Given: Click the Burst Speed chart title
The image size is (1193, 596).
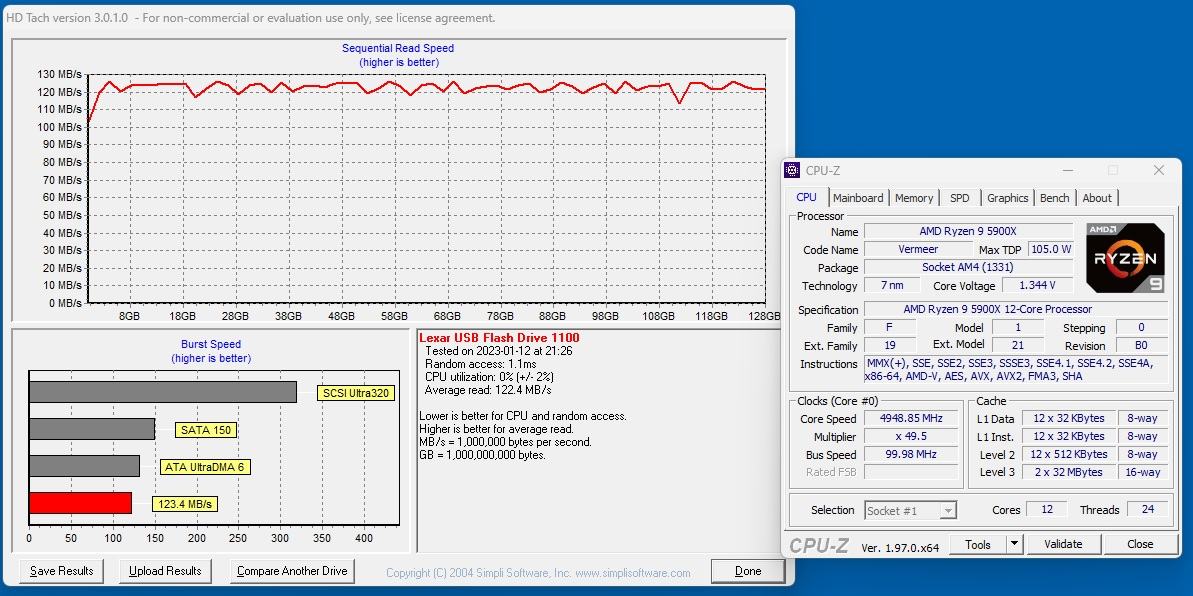Looking at the screenshot, I should (210, 344).
